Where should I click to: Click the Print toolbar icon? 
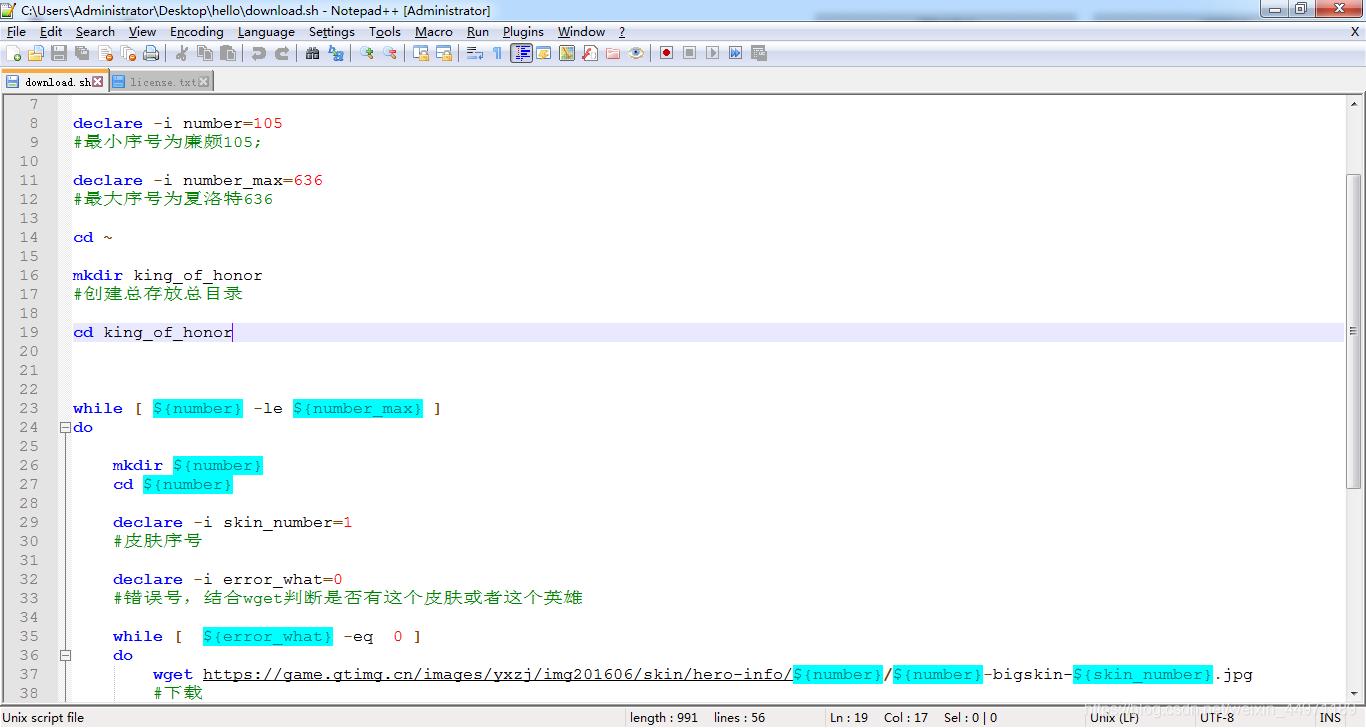click(149, 53)
